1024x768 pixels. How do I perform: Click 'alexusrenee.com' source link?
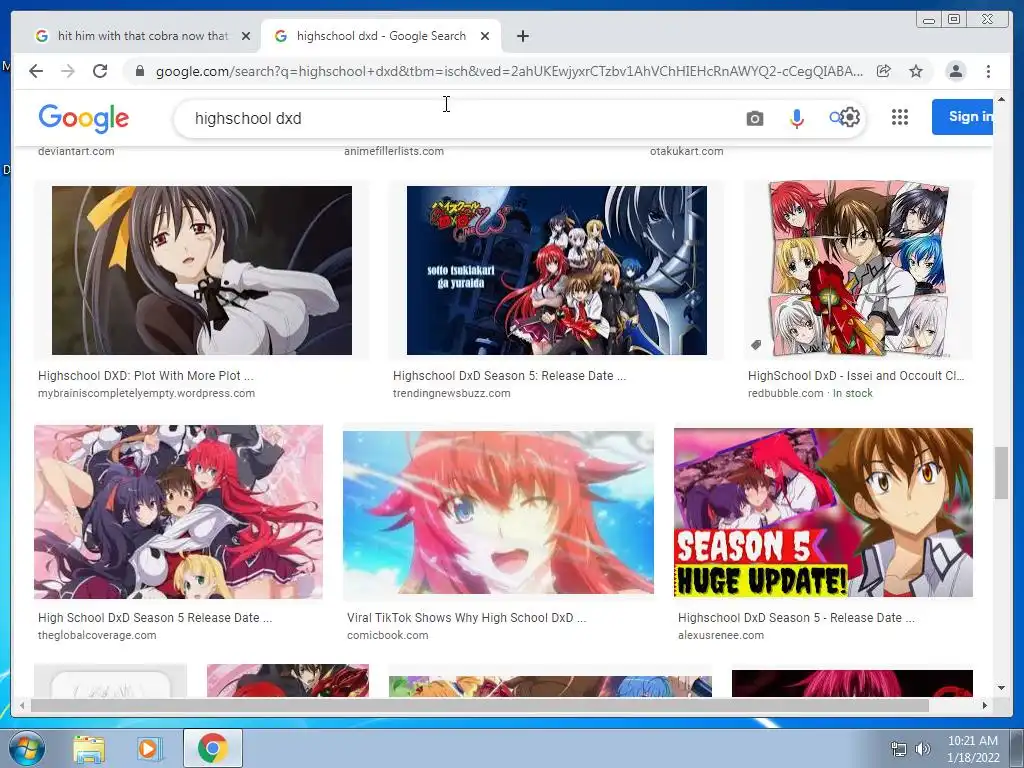tap(720, 635)
